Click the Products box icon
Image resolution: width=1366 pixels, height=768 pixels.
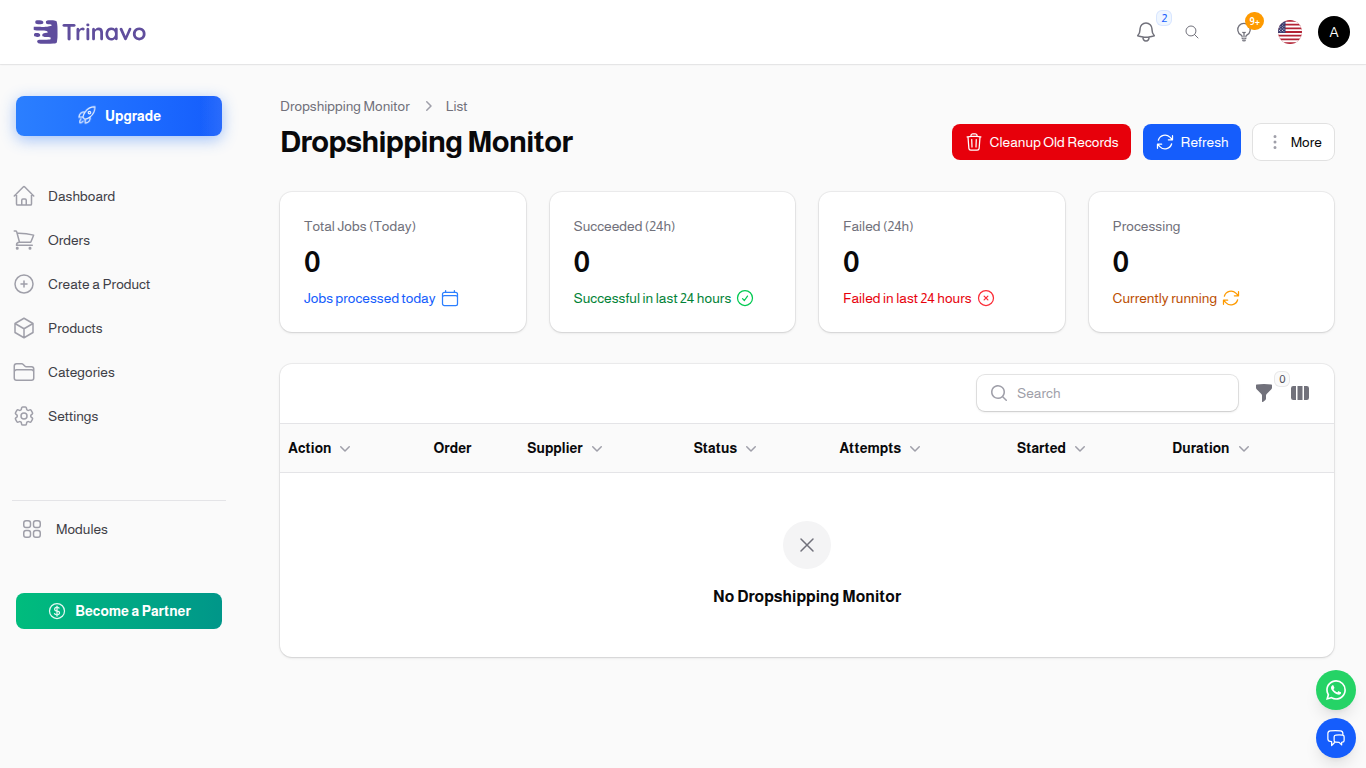coord(24,328)
